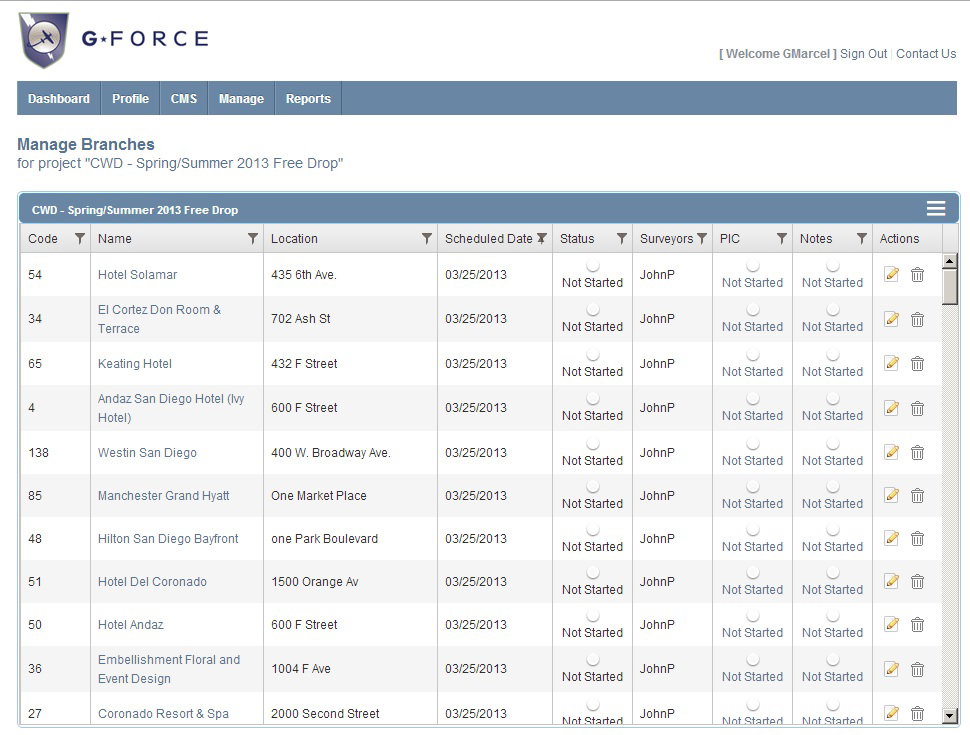Open the Manage menu
The width and height of the screenshot is (970, 735).
point(241,98)
